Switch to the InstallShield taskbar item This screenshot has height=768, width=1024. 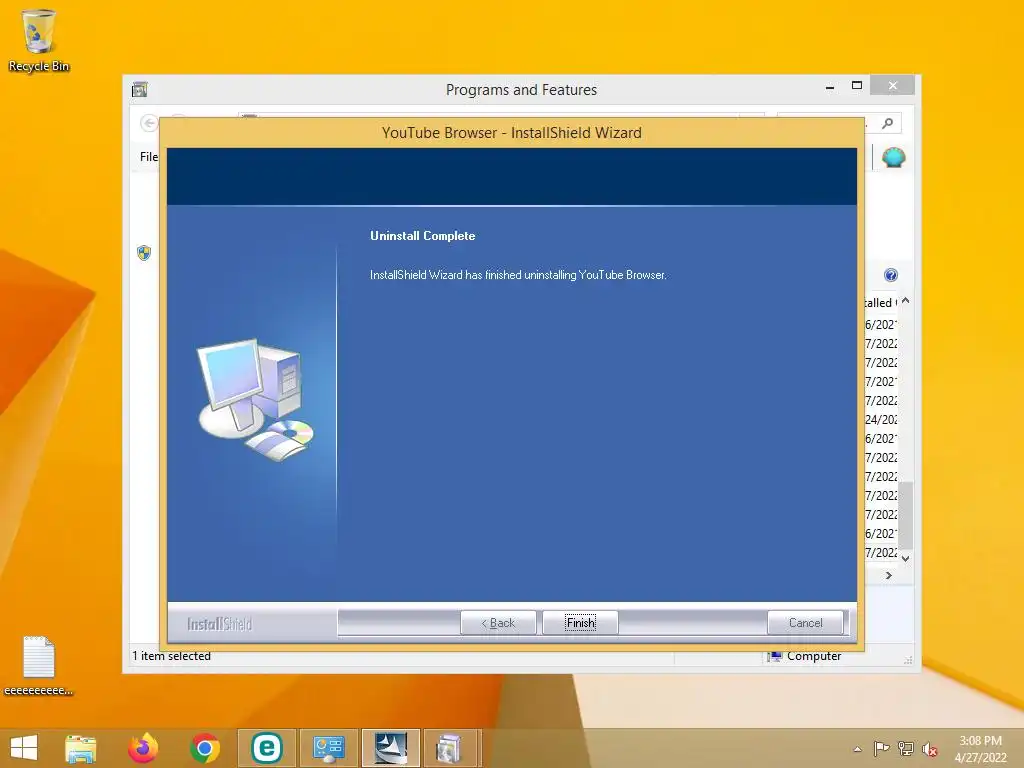(391, 748)
